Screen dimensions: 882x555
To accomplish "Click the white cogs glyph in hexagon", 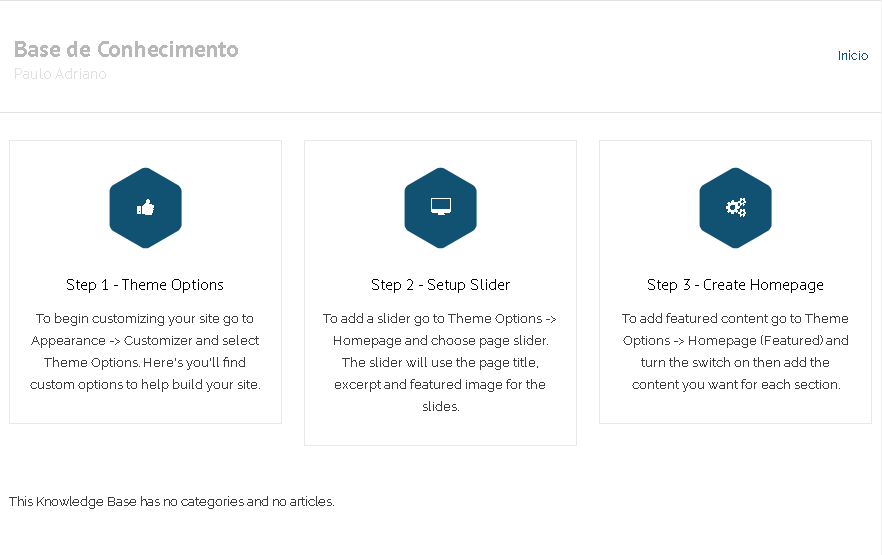I will (736, 207).
